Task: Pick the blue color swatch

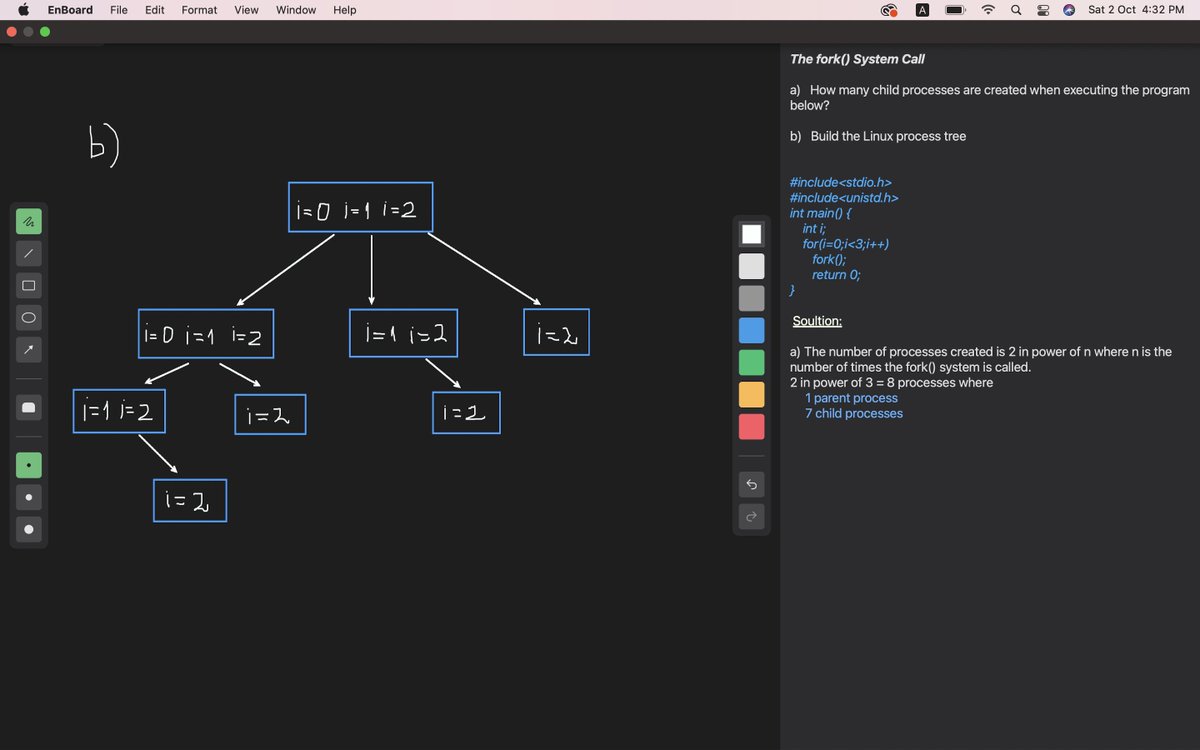Action: click(x=751, y=329)
